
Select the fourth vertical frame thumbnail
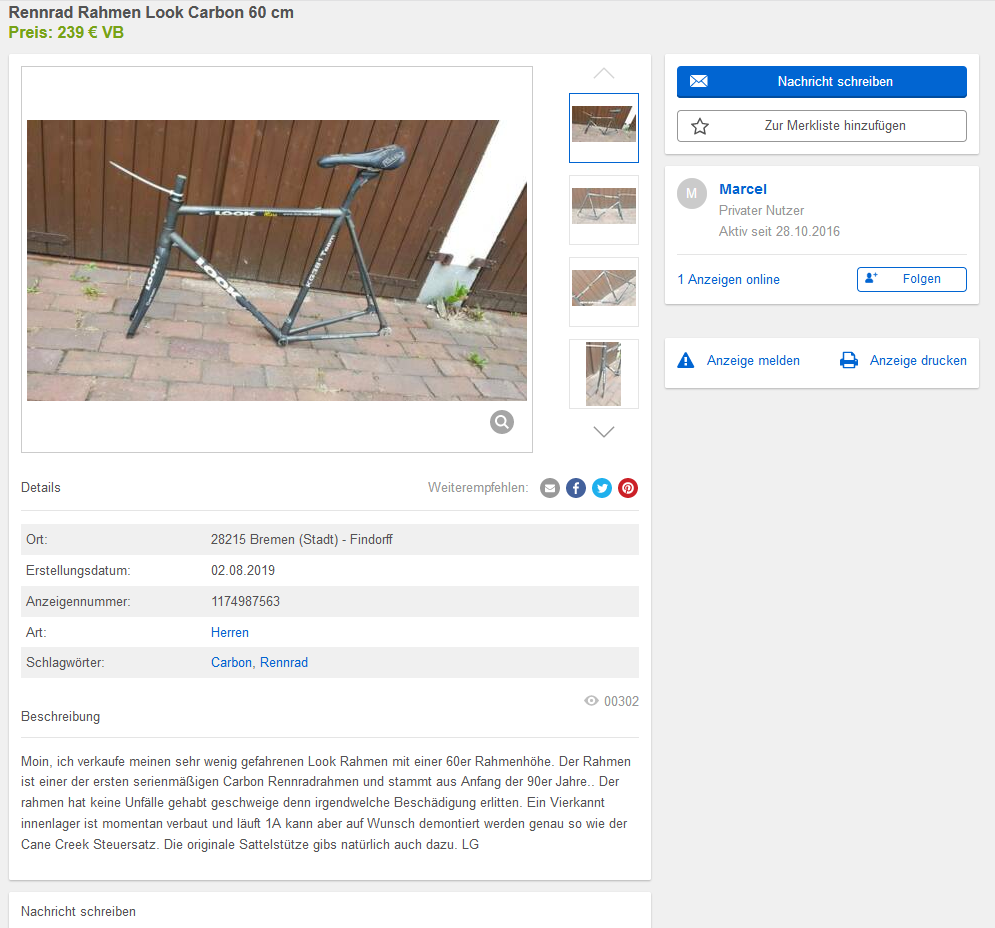point(604,374)
